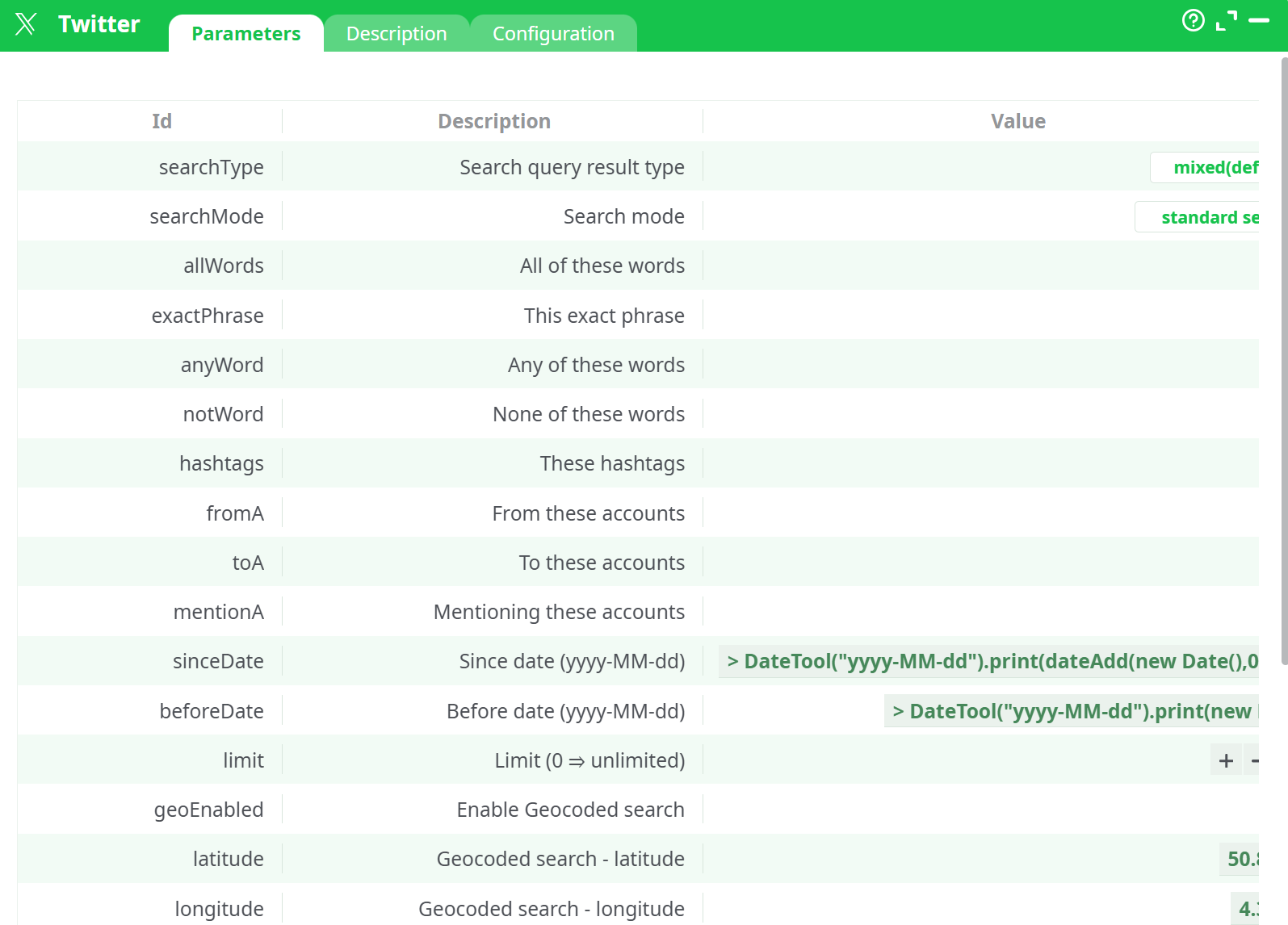Click 'To these accounts' description
The image size is (1288, 925).
602,563
